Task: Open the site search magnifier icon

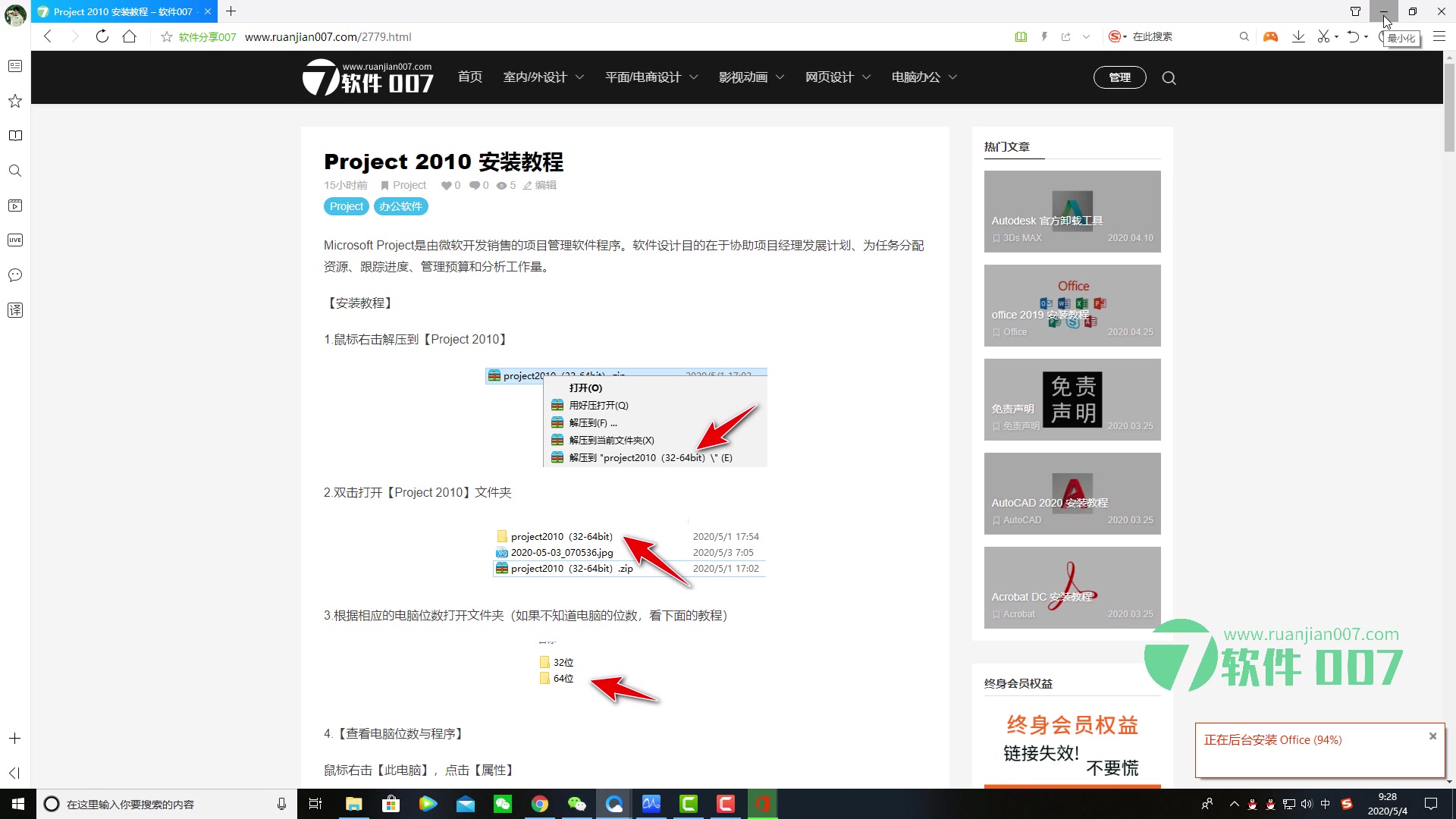Action: pyautogui.click(x=1169, y=77)
